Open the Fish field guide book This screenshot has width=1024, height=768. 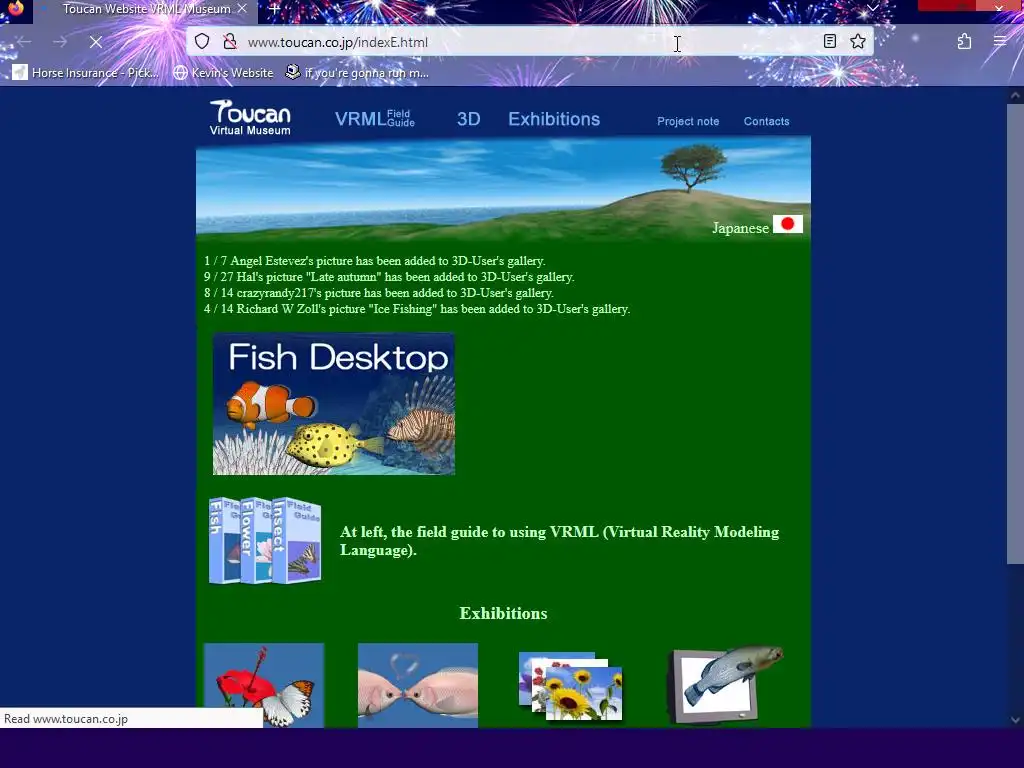[x=223, y=541]
